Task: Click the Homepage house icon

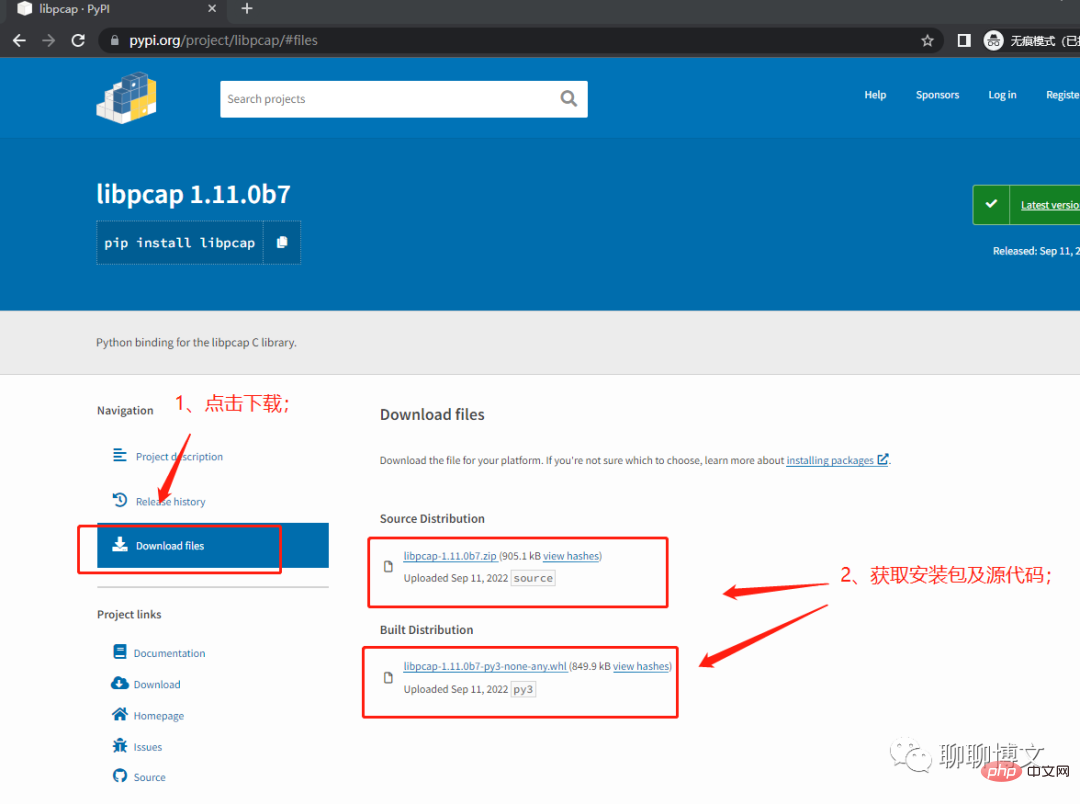Action: pyautogui.click(x=120, y=714)
